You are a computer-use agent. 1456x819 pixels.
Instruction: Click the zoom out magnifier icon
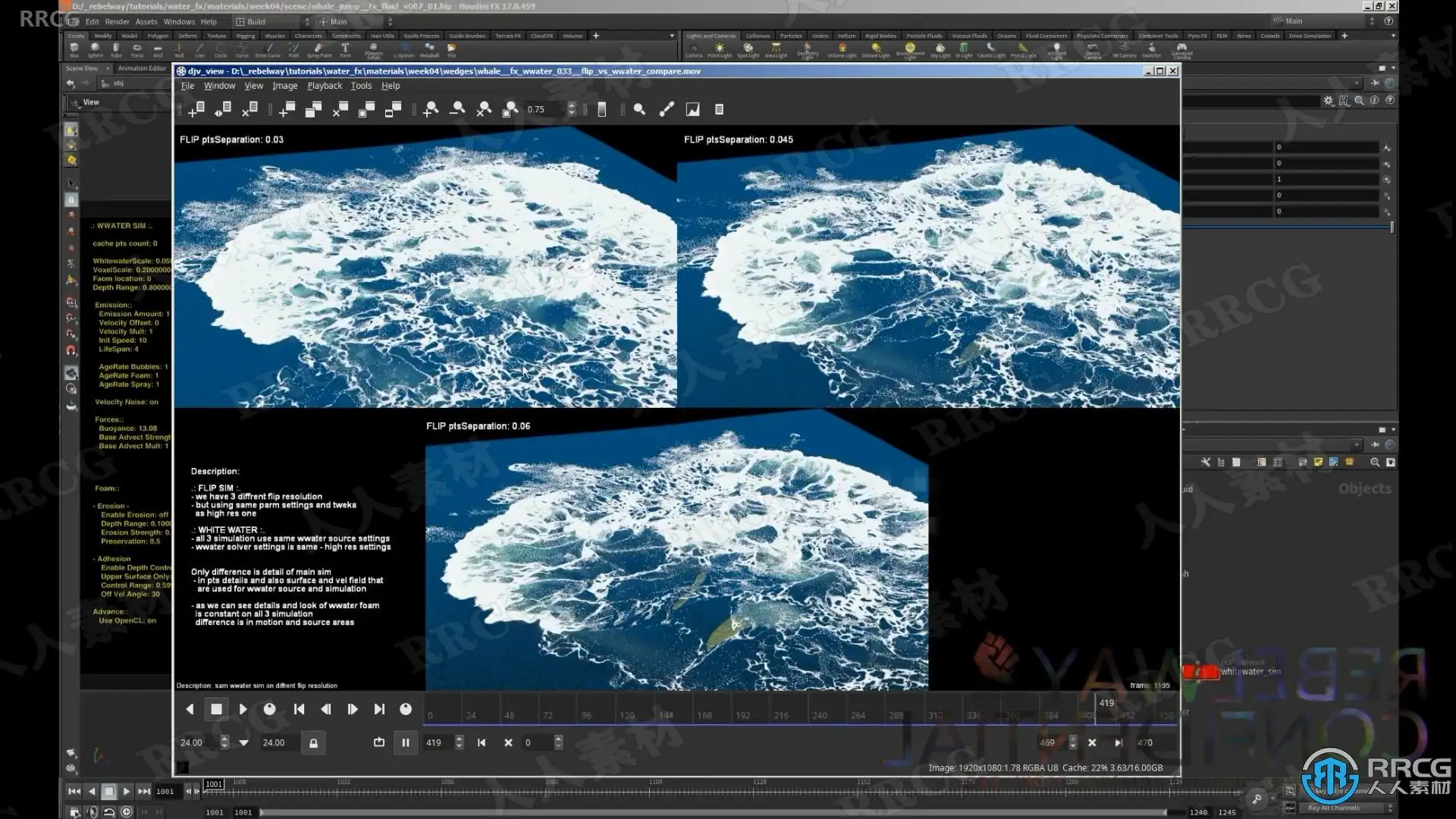pos(457,109)
